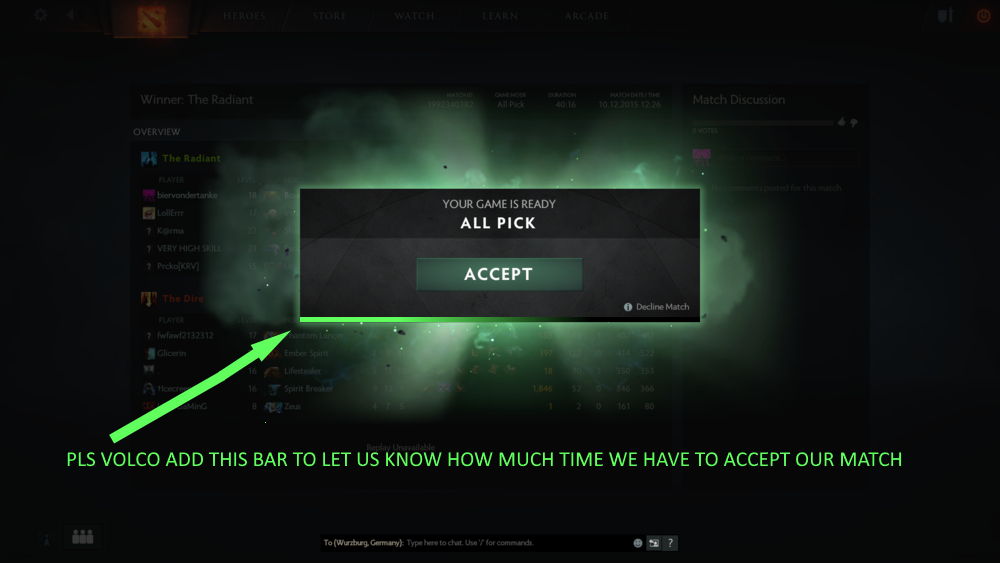Click the back arrow in top bar
The image size is (1000, 563).
(x=71, y=15)
